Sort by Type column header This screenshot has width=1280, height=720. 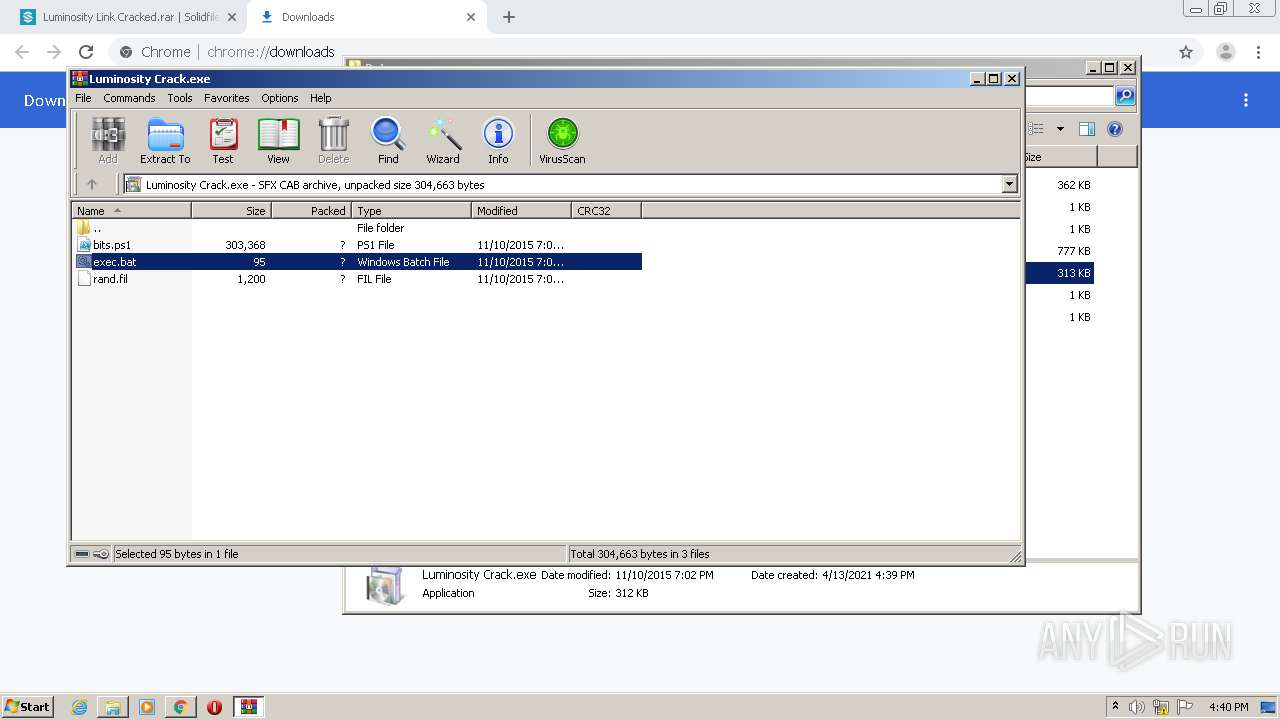411,211
